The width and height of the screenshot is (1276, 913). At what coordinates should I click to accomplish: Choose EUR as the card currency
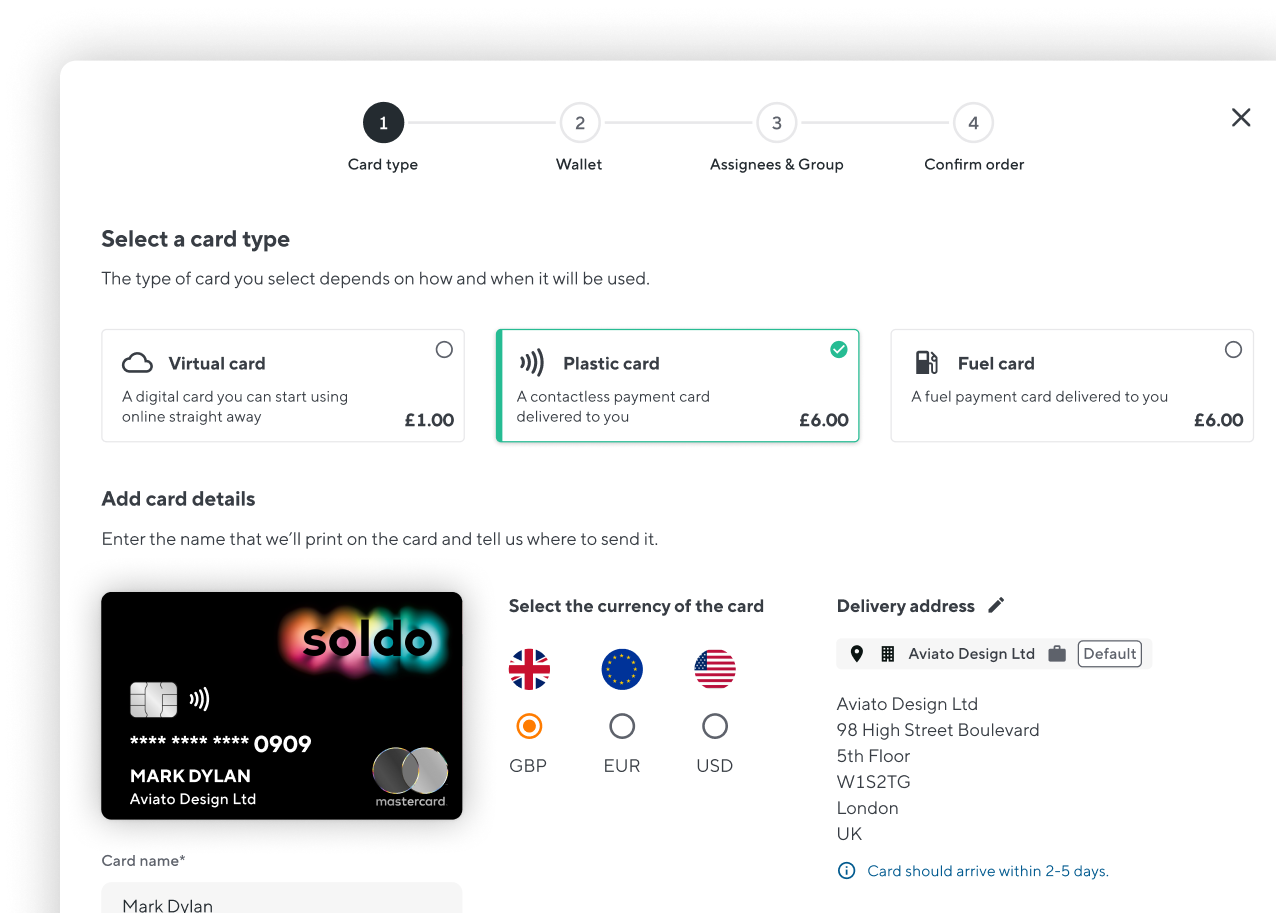(x=622, y=726)
